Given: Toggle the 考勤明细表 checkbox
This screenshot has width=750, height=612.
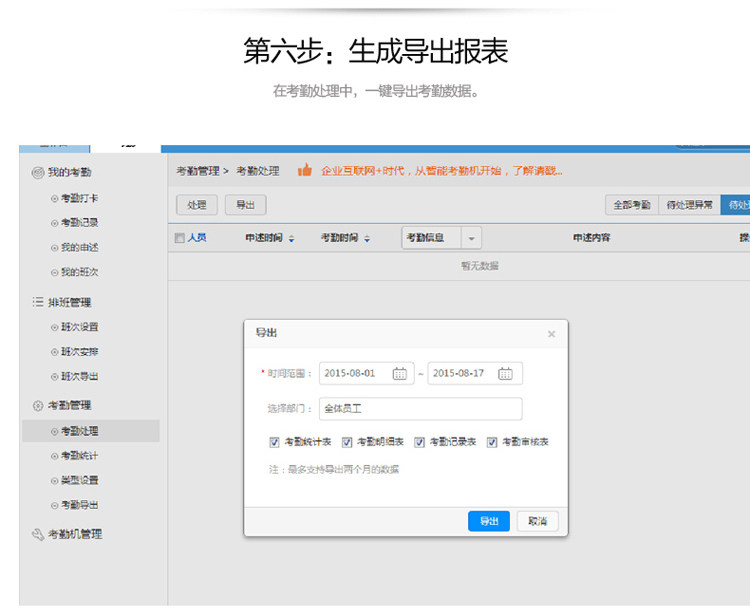Looking at the screenshot, I should pyautogui.click(x=347, y=442).
